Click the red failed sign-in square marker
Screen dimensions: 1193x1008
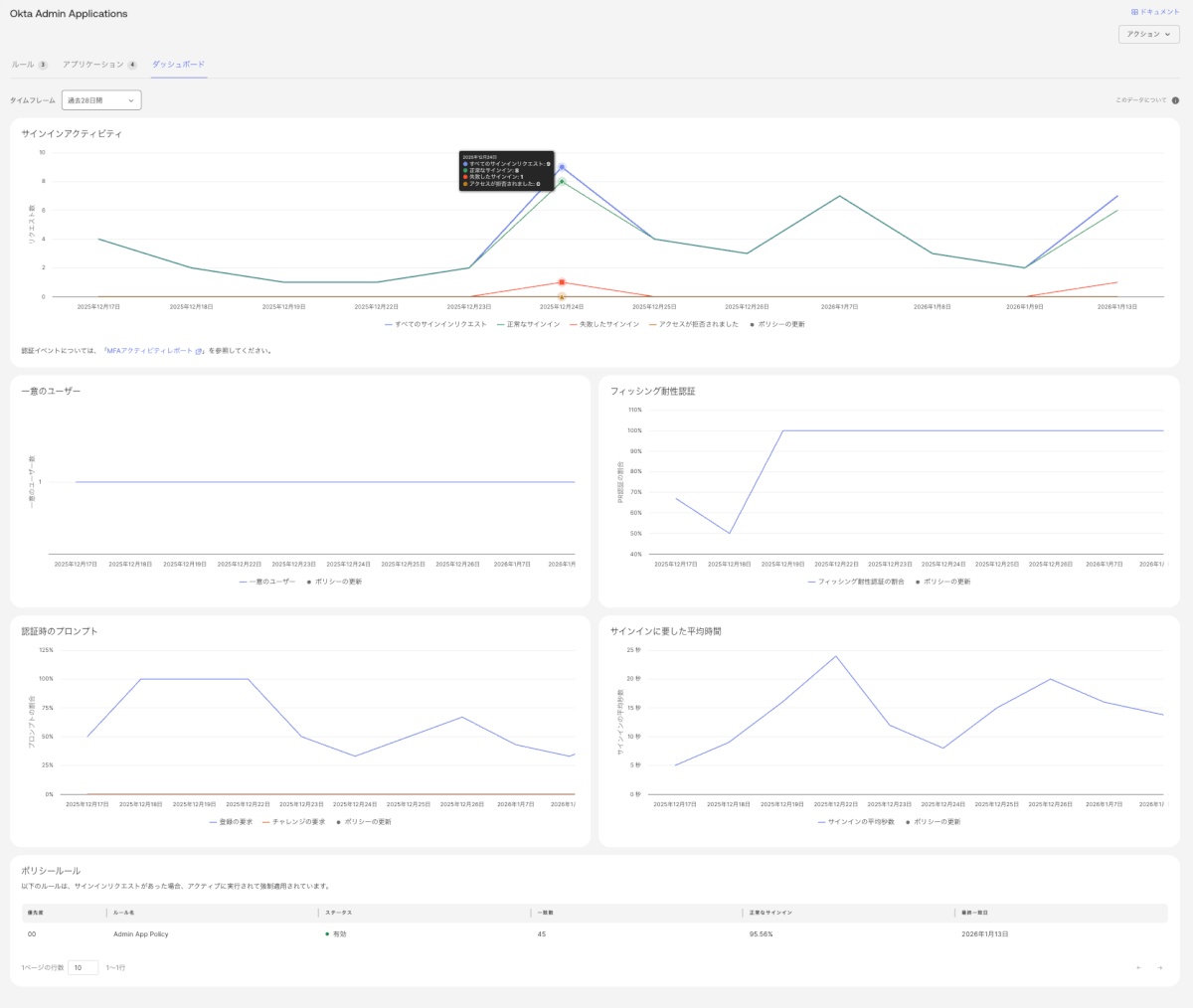pos(562,282)
